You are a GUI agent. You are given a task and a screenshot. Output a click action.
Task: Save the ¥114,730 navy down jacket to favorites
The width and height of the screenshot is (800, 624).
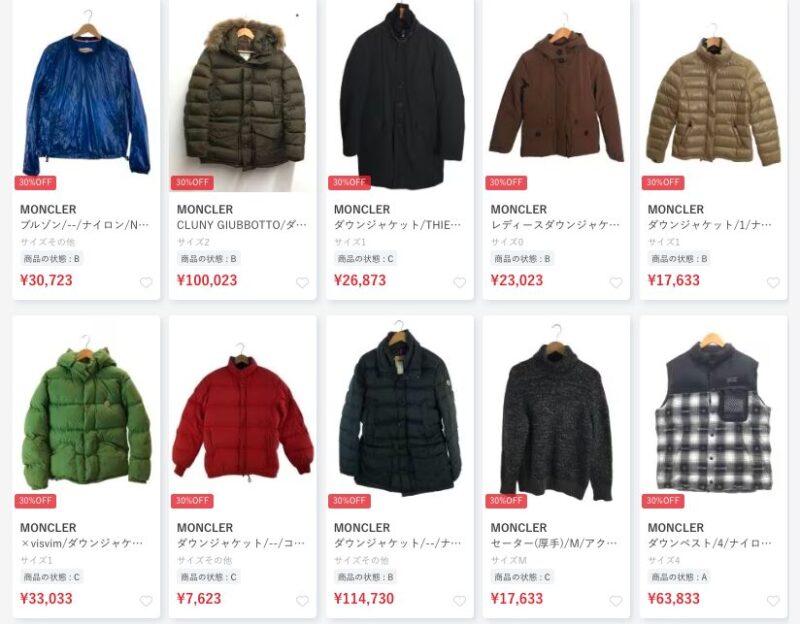pyautogui.click(x=460, y=601)
